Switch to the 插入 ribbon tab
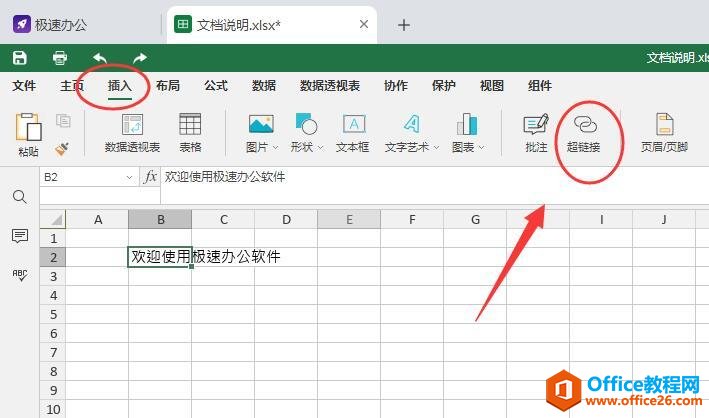The image size is (709, 418). pos(119,86)
